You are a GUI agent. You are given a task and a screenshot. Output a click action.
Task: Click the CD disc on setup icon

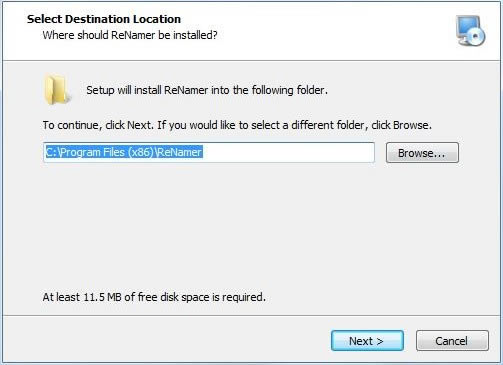pyautogui.click(x=477, y=36)
